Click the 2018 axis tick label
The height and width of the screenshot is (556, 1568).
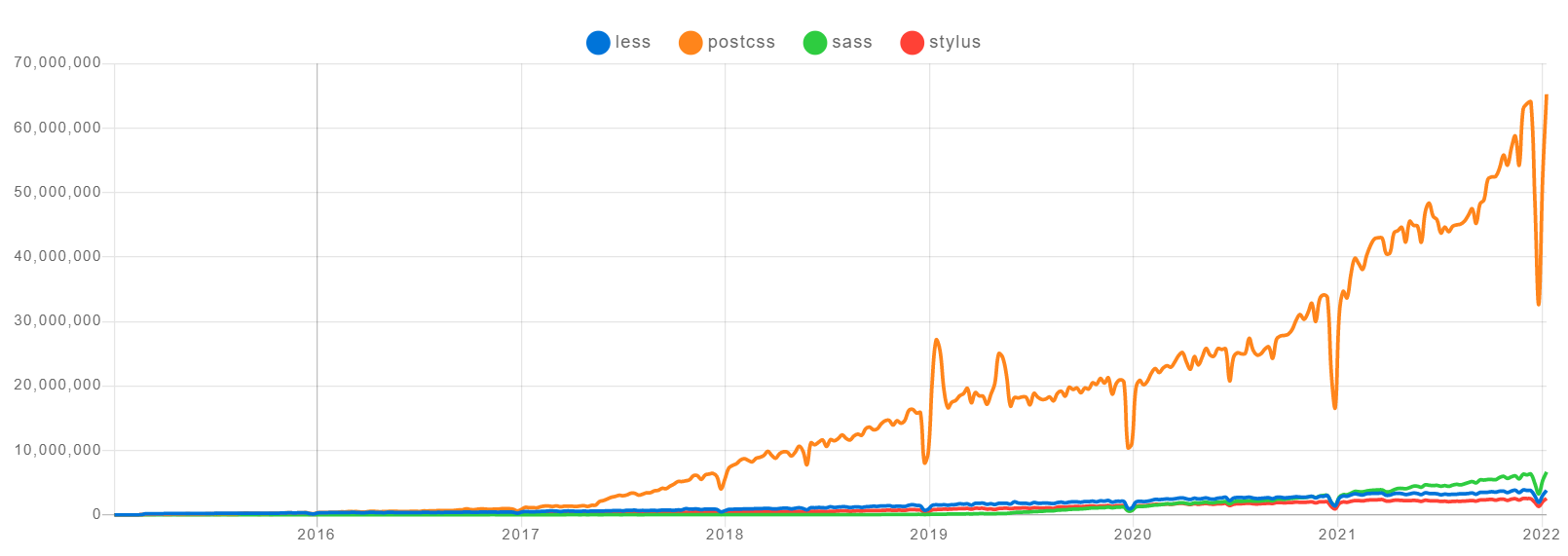pyautogui.click(x=725, y=534)
